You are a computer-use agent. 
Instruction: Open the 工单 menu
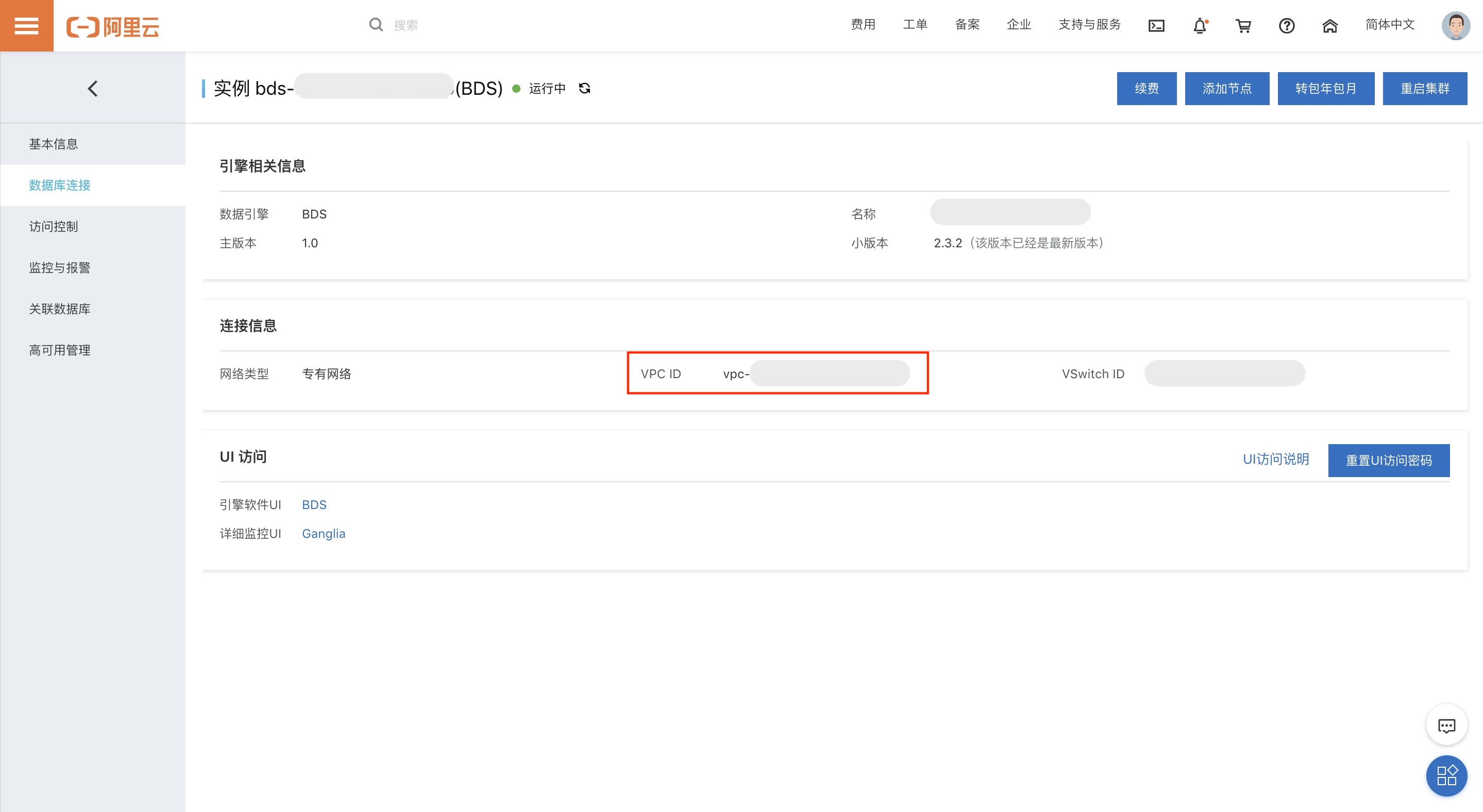click(x=915, y=24)
